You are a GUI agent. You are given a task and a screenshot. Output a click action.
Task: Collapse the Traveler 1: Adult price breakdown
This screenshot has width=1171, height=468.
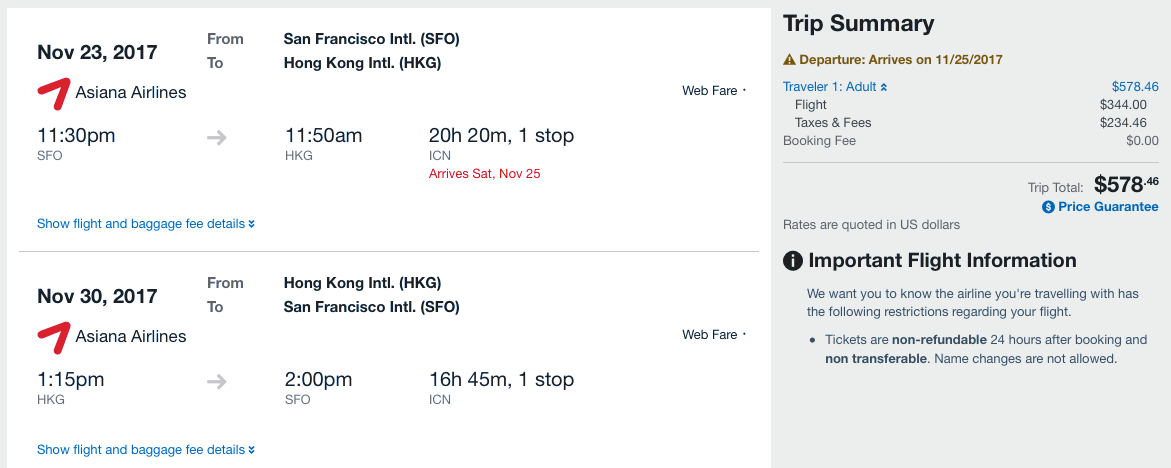coord(835,87)
